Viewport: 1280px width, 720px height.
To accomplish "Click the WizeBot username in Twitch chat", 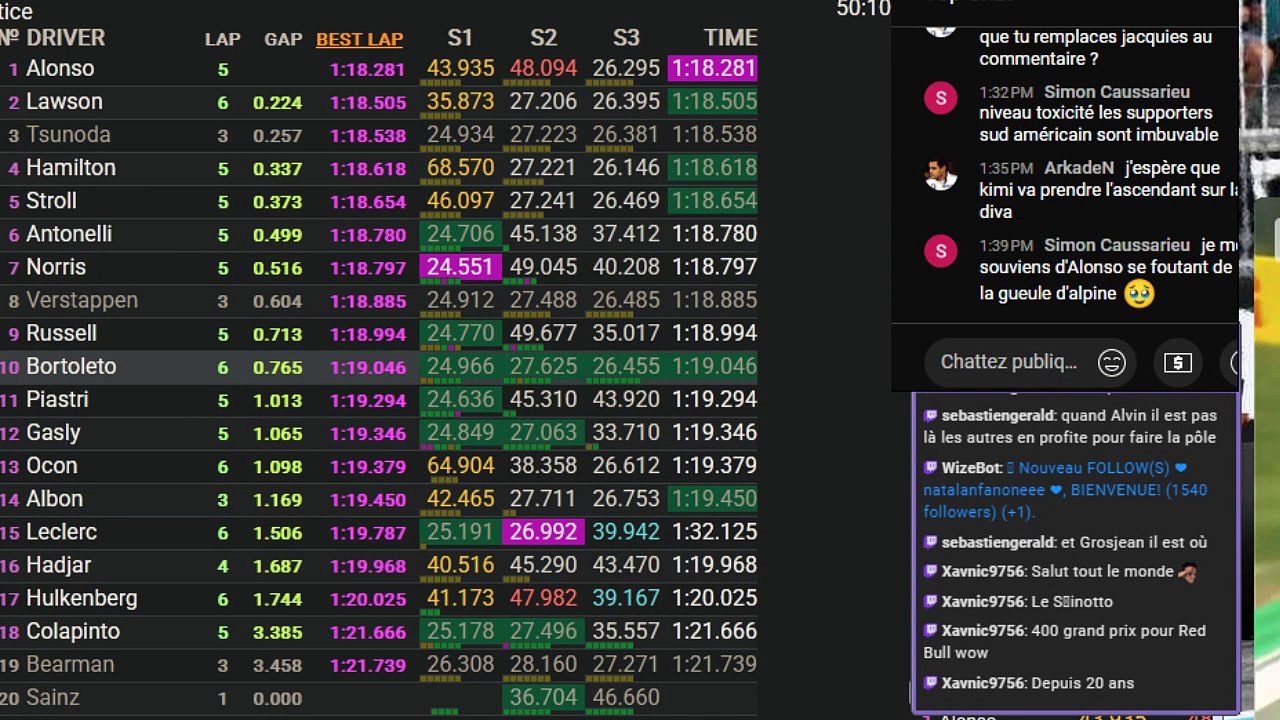I will pyautogui.click(x=971, y=468).
